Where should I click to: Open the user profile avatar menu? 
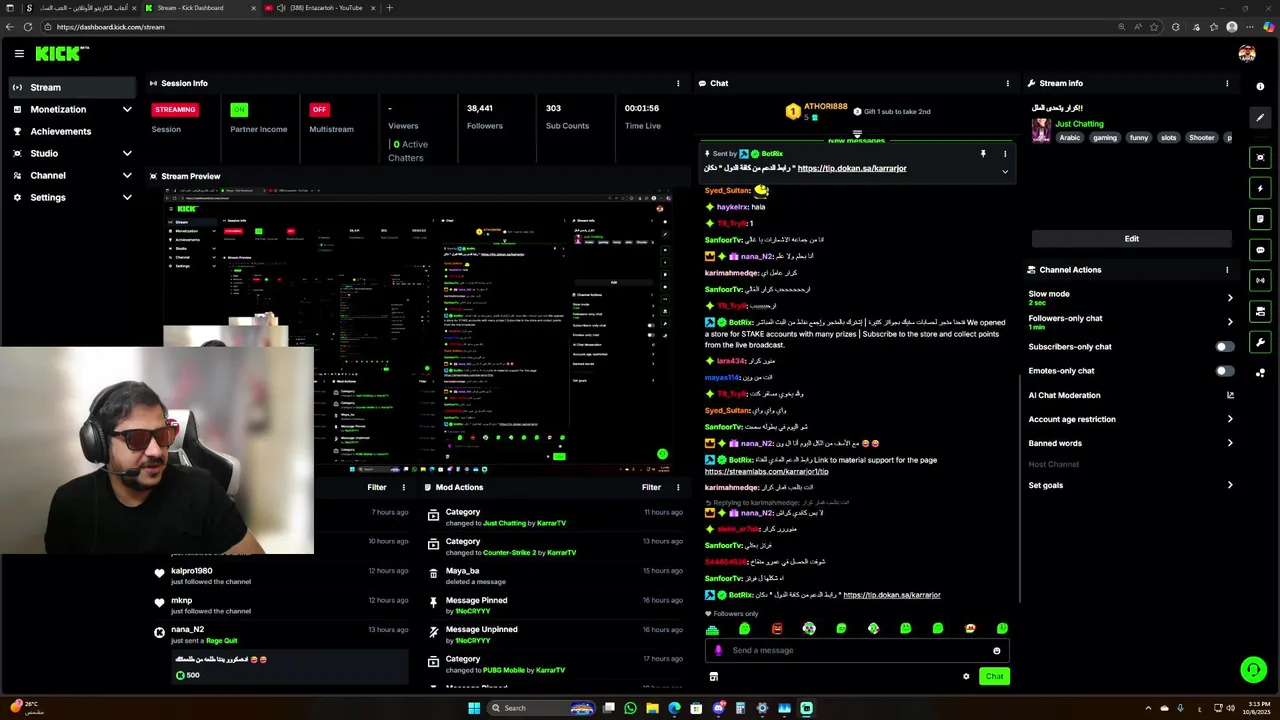[x=1246, y=53]
